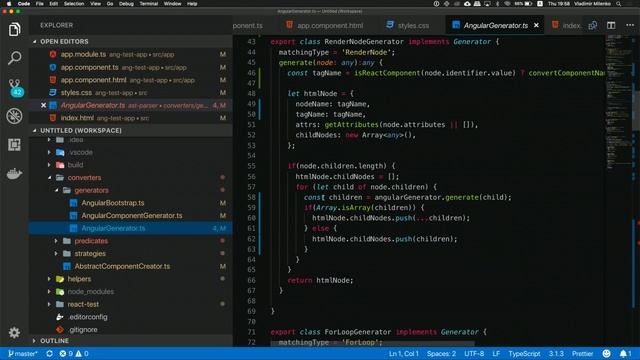Viewport: 640px width, 360px height.
Task: Click the Prettier status item
Action: 582,353
